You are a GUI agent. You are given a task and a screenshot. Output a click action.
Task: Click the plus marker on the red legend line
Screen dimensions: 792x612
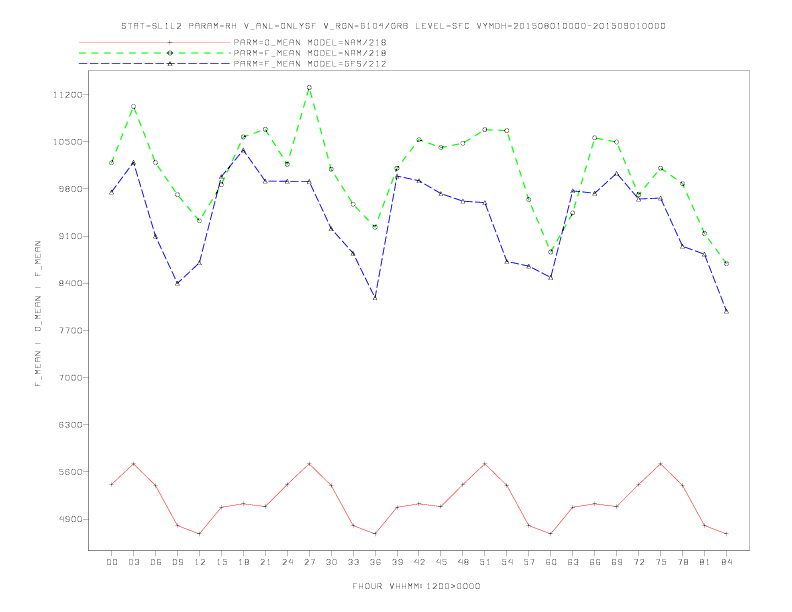tap(170, 42)
